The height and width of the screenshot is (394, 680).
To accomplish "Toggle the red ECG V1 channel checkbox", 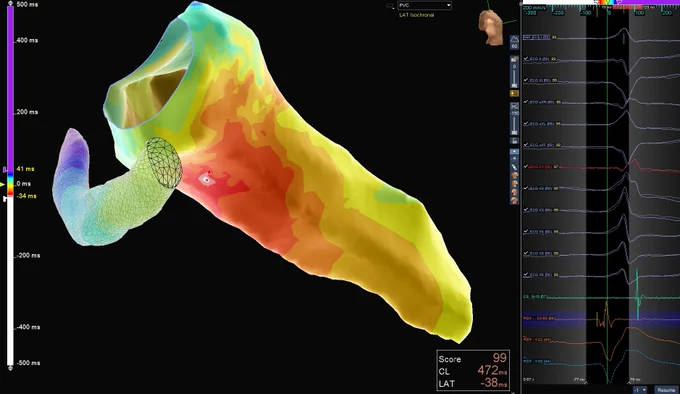I will tap(526, 166).
